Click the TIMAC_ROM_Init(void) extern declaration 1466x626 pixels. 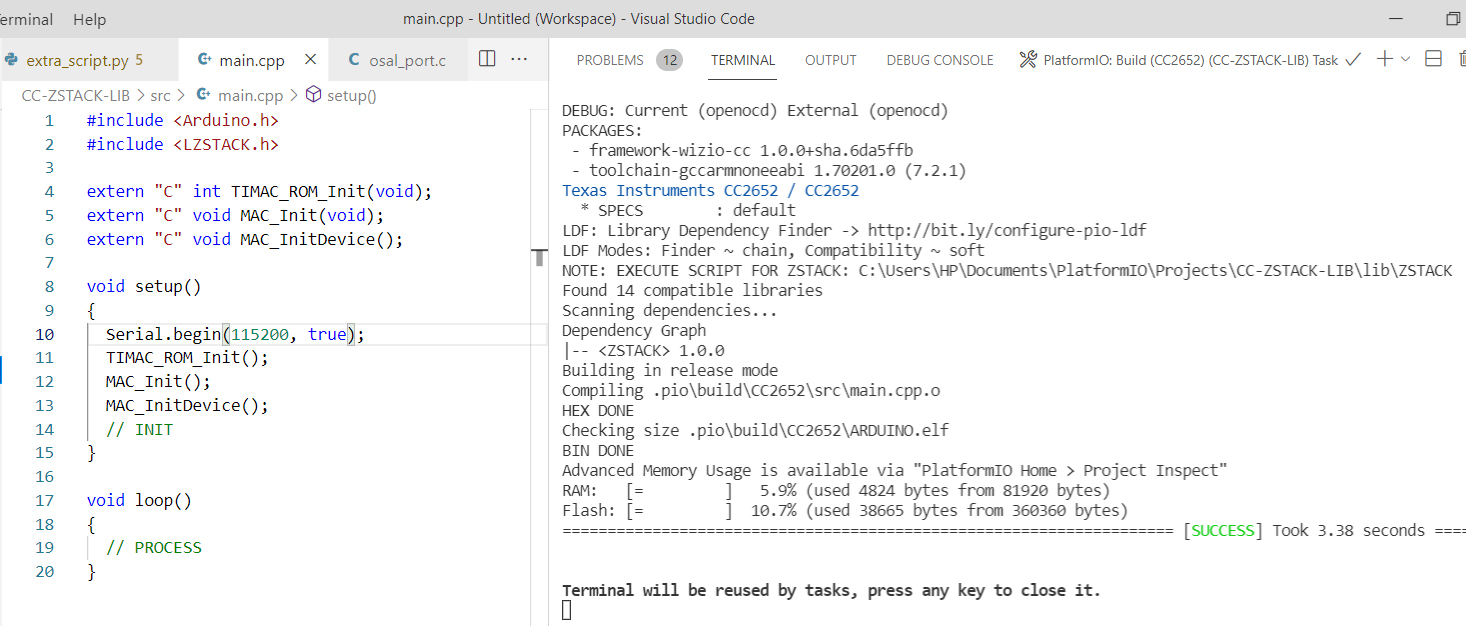tap(260, 191)
